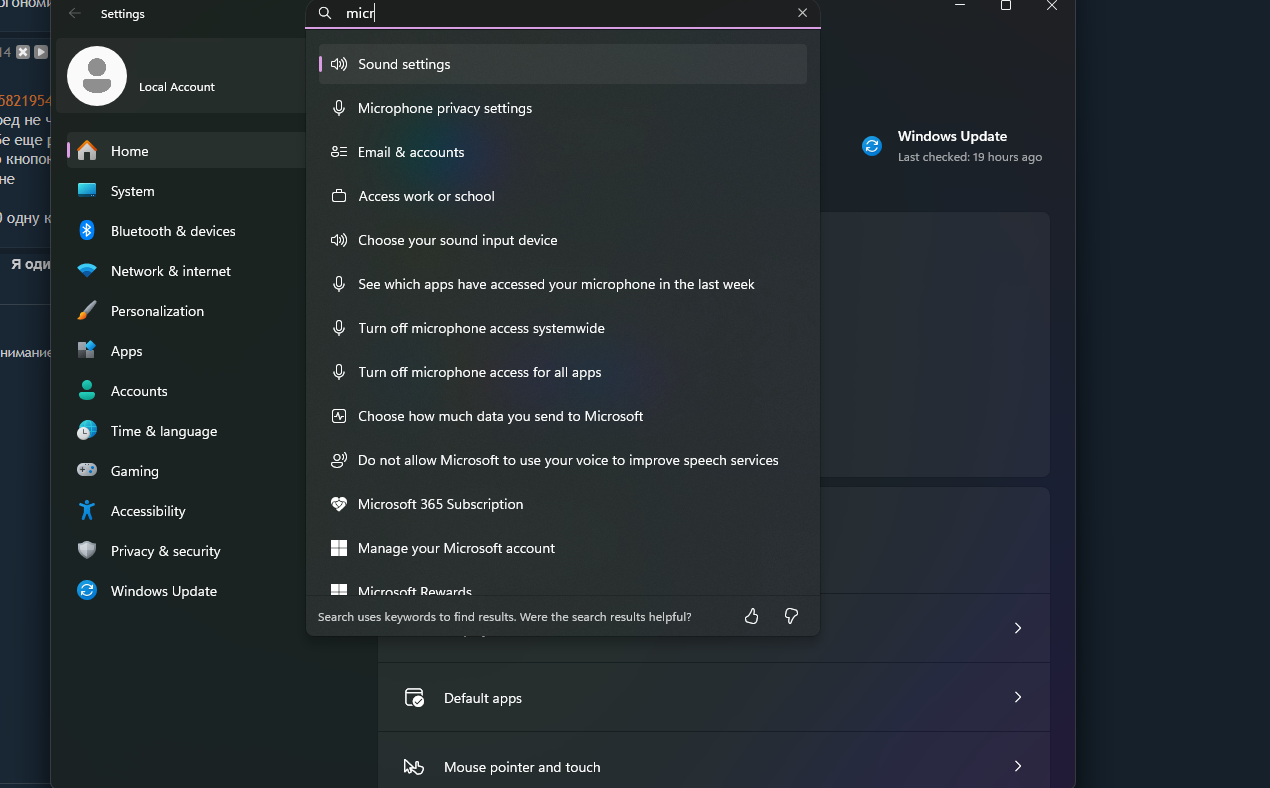Click the speech icon beside Do not allow Microsoft

click(x=339, y=460)
